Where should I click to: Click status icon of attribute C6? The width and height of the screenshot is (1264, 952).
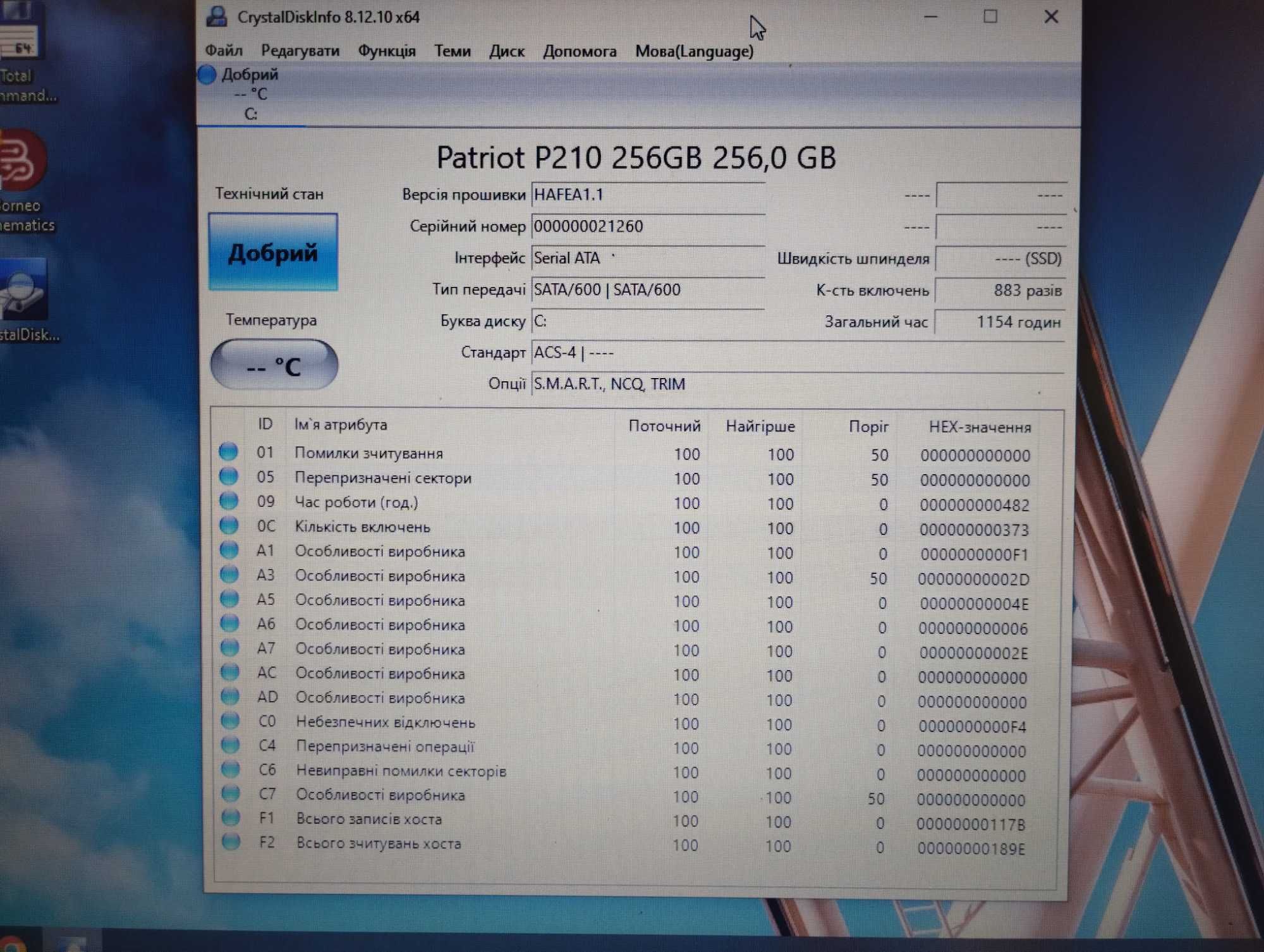(230, 769)
